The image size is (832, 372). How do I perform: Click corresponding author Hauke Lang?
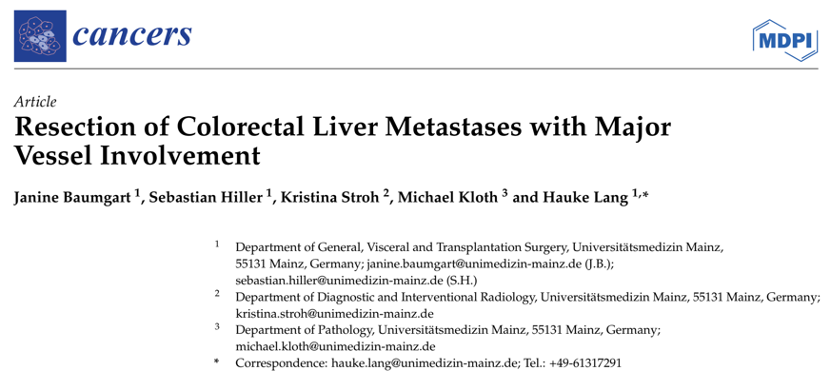(586, 197)
